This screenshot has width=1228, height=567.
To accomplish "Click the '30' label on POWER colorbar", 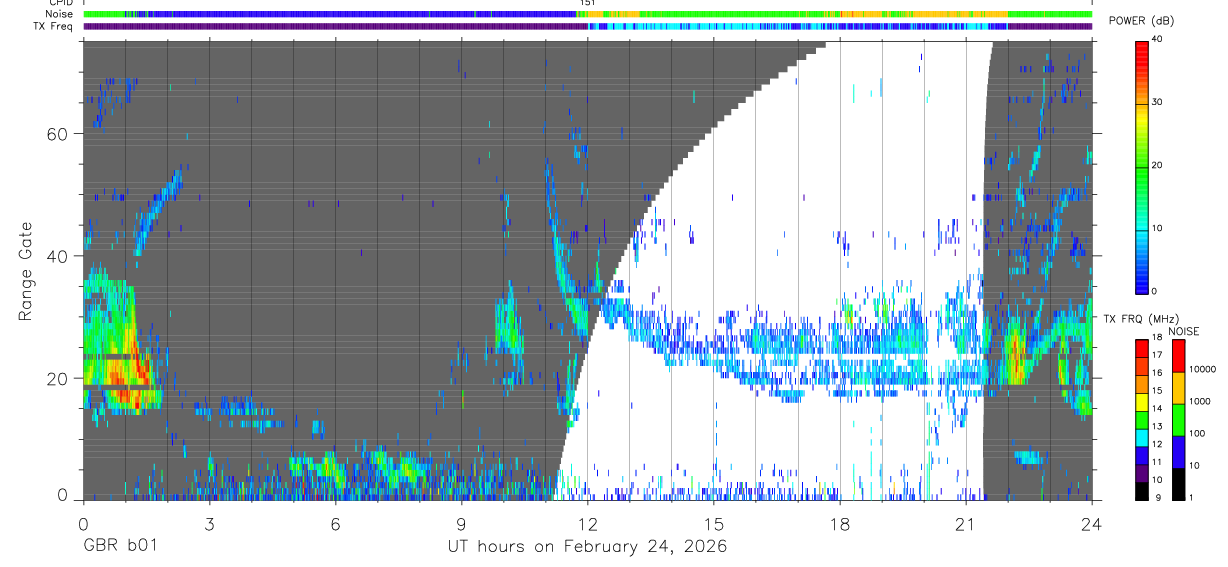I will pos(1157,102).
